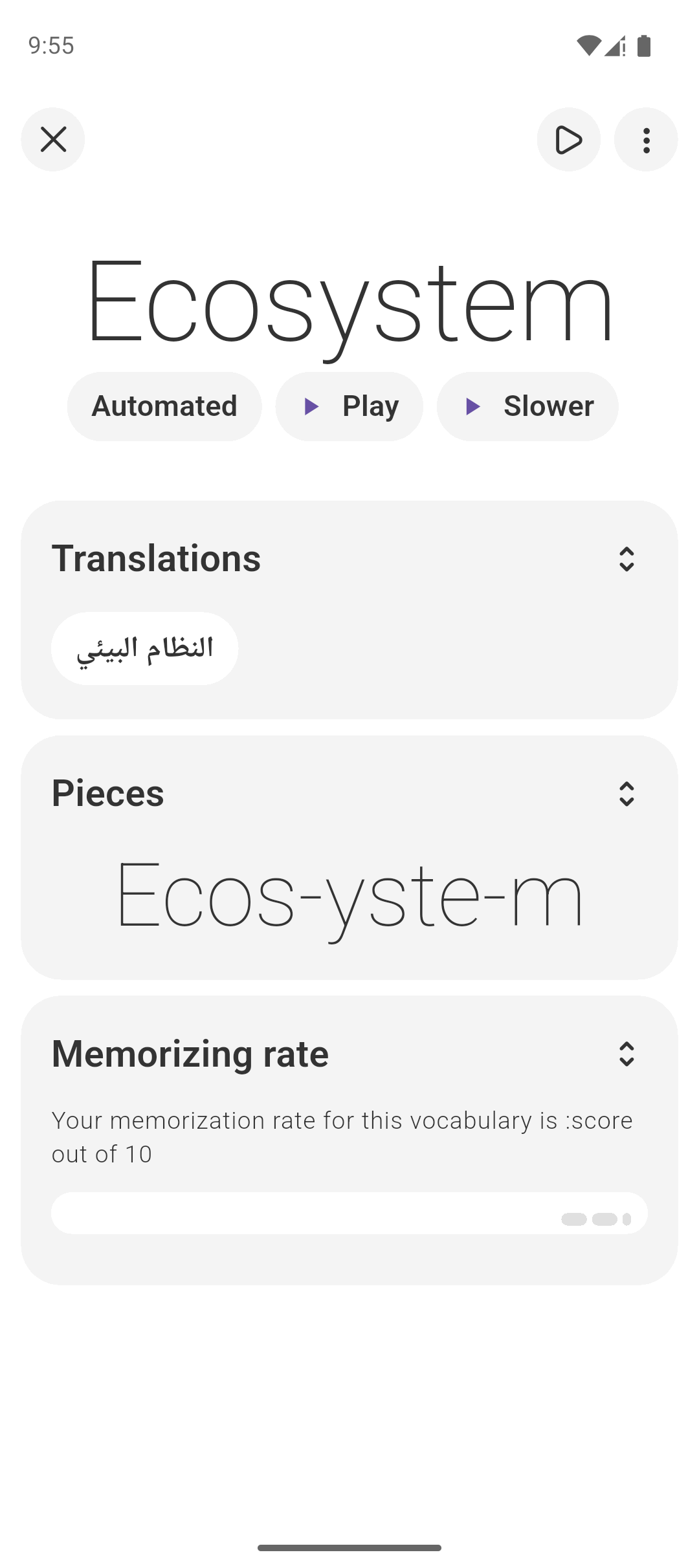
Task: Tap the cellular signal icon
Action: pyautogui.click(x=615, y=46)
